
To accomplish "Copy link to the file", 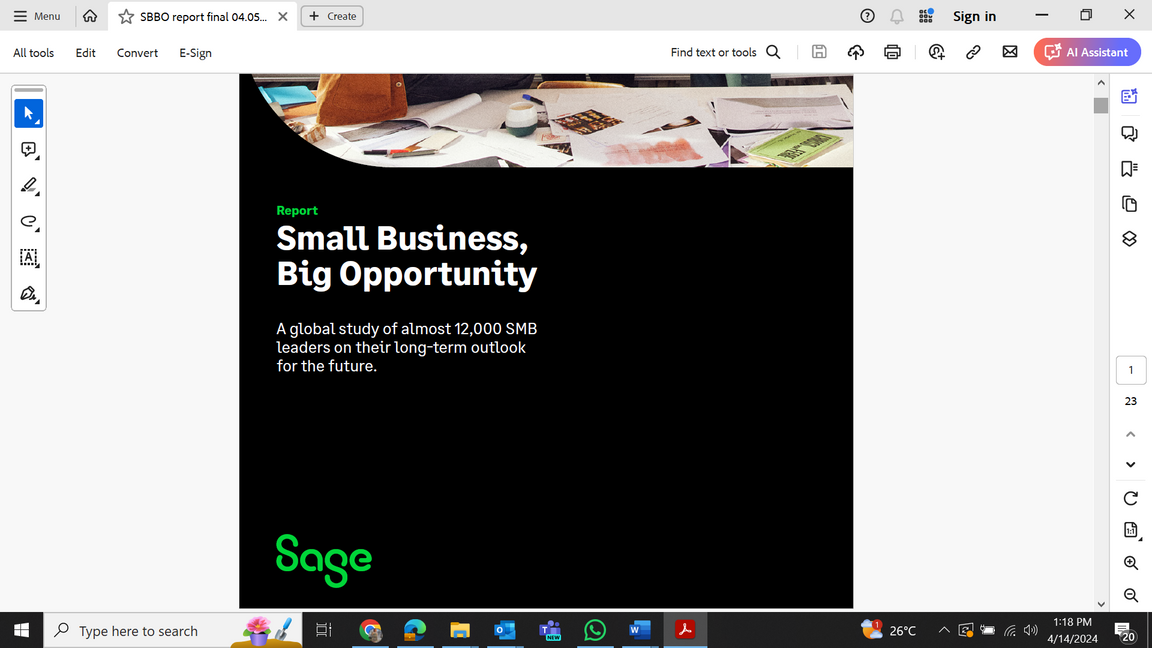I will [x=973, y=52].
